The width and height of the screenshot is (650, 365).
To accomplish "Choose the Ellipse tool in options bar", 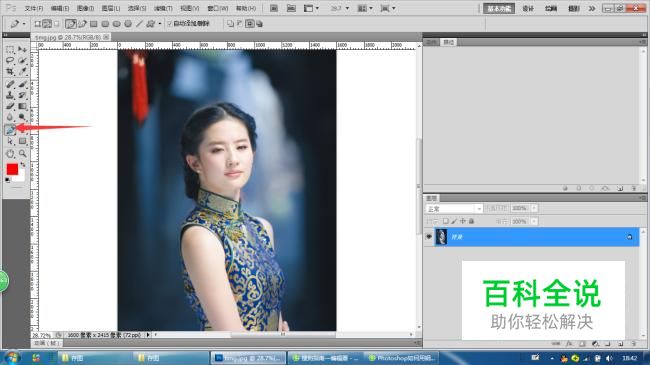I will tap(116, 24).
